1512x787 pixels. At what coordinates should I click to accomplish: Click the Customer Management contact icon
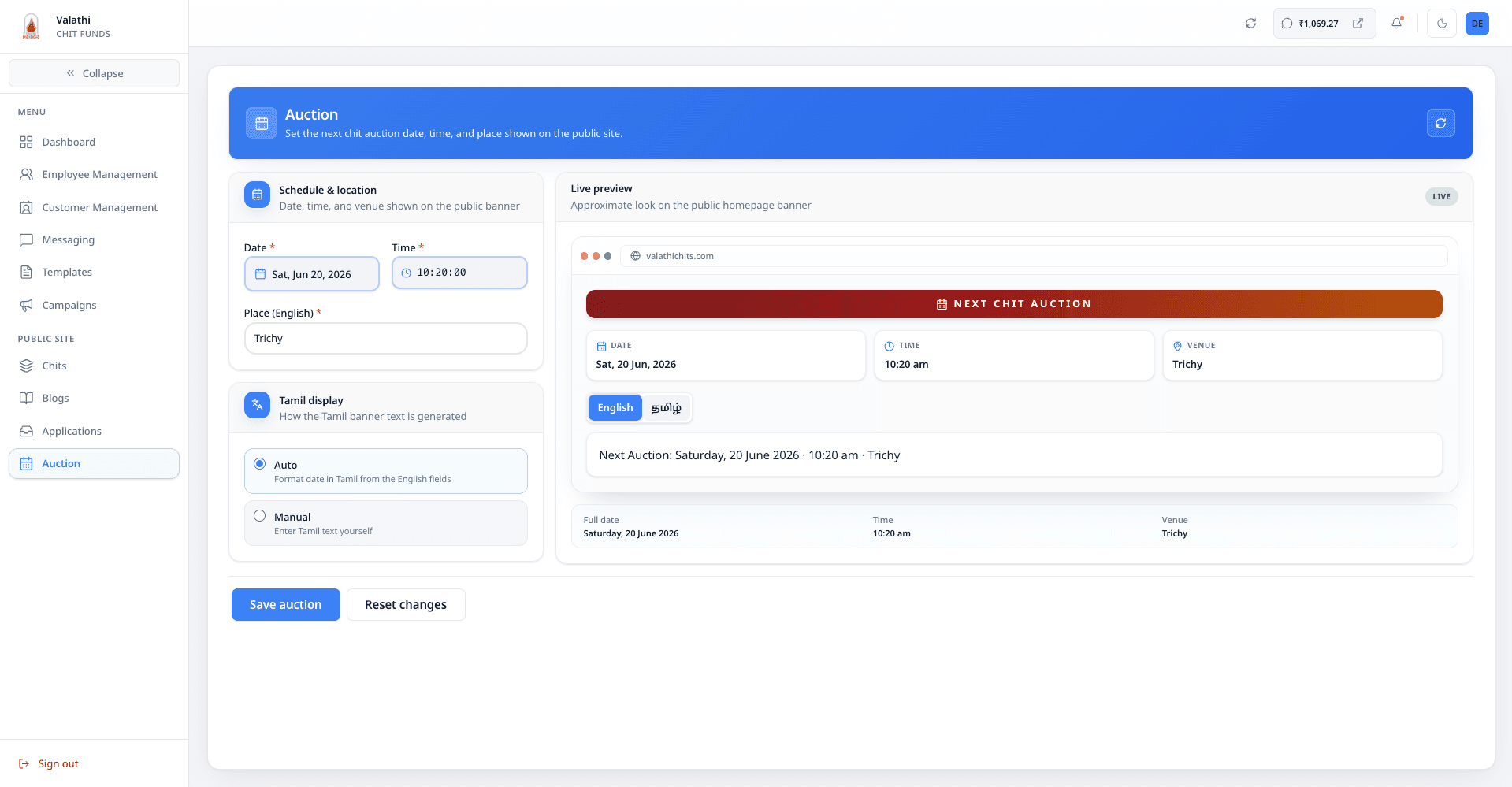[26, 207]
